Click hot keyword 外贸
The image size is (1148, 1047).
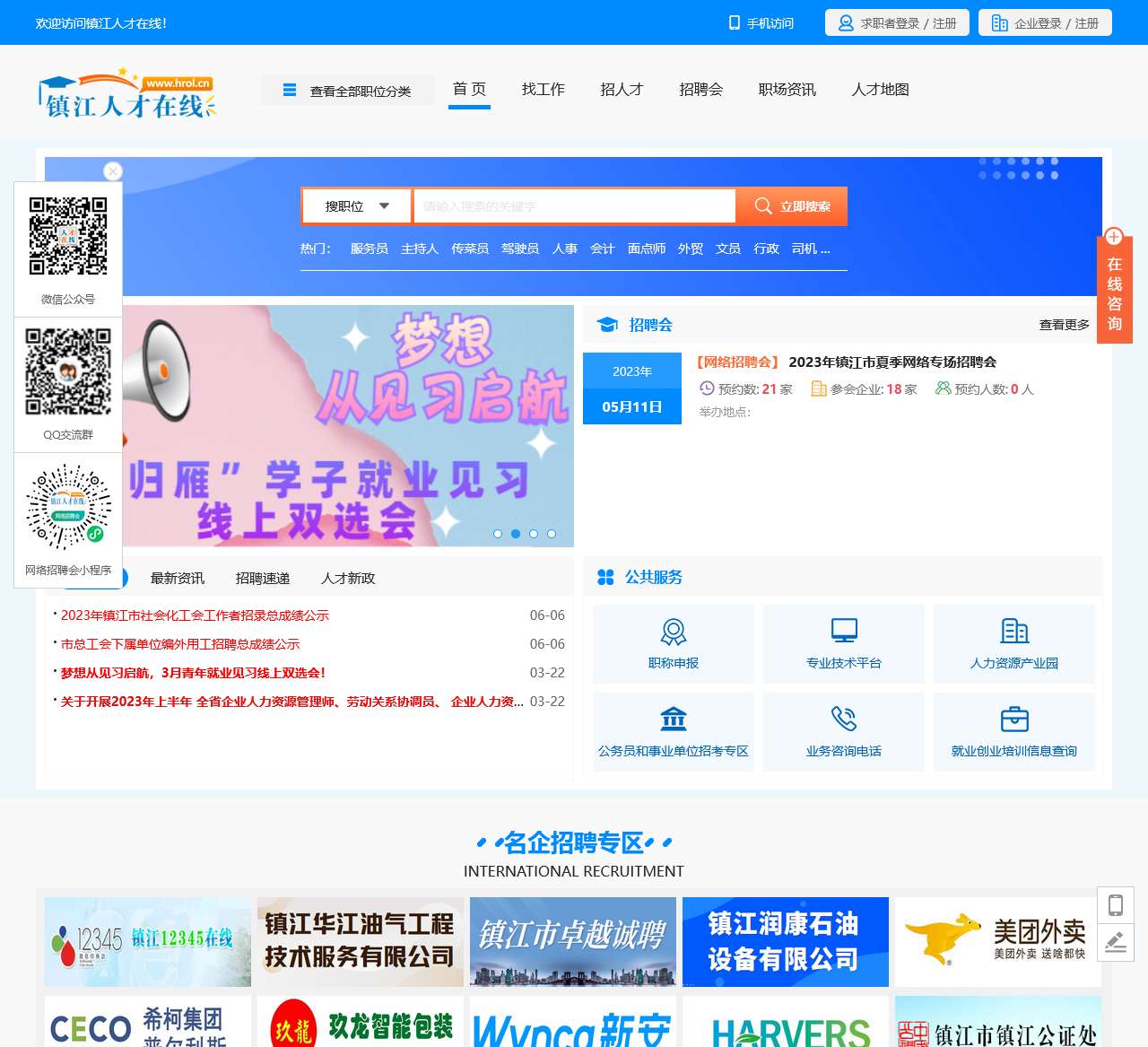691,249
